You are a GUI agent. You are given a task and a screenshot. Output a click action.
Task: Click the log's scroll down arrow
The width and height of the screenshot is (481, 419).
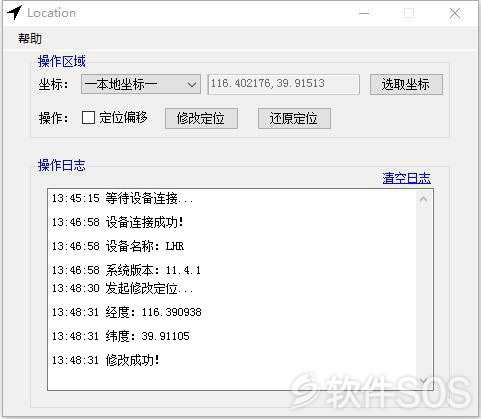pyautogui.click(x=424, y=380)
